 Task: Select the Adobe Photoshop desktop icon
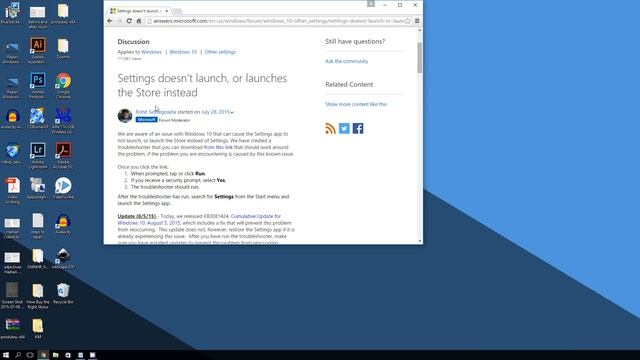pyautogui.click(x=38, y=85)
